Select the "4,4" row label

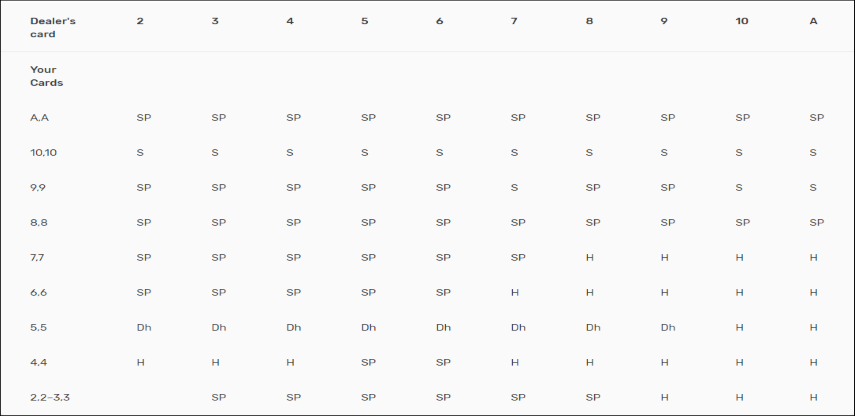(x=39, y=362)
